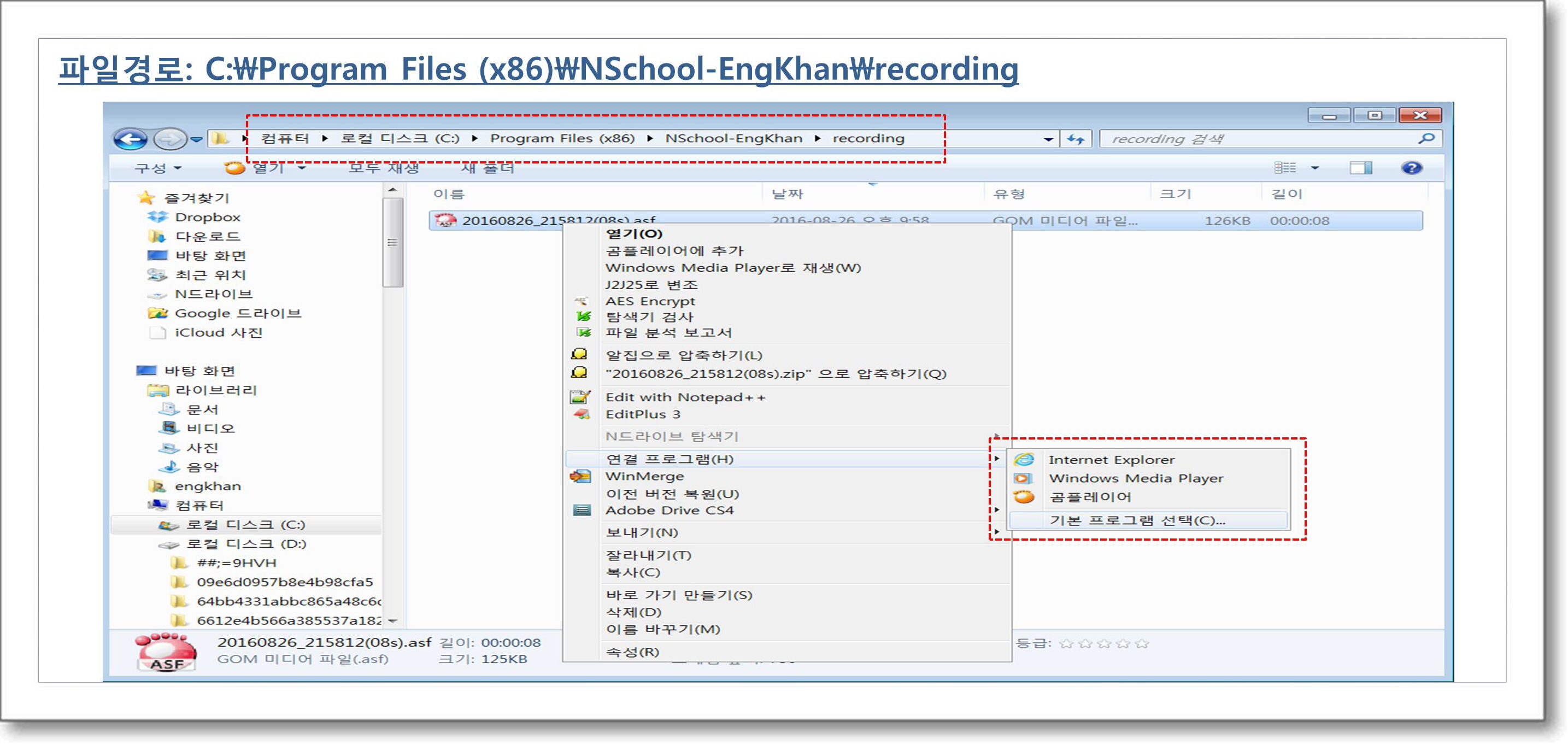This screenshot has width=1568, height=744.
Task: Open the ##;=9HVH folder
Action: point(236,563)
